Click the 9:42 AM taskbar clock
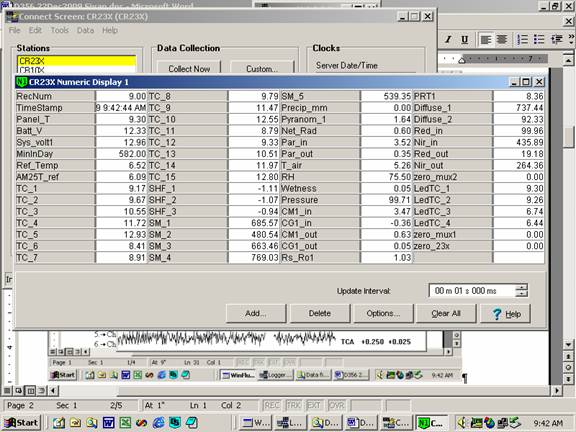This screenshot has height=432, width=576. [548, 423]
